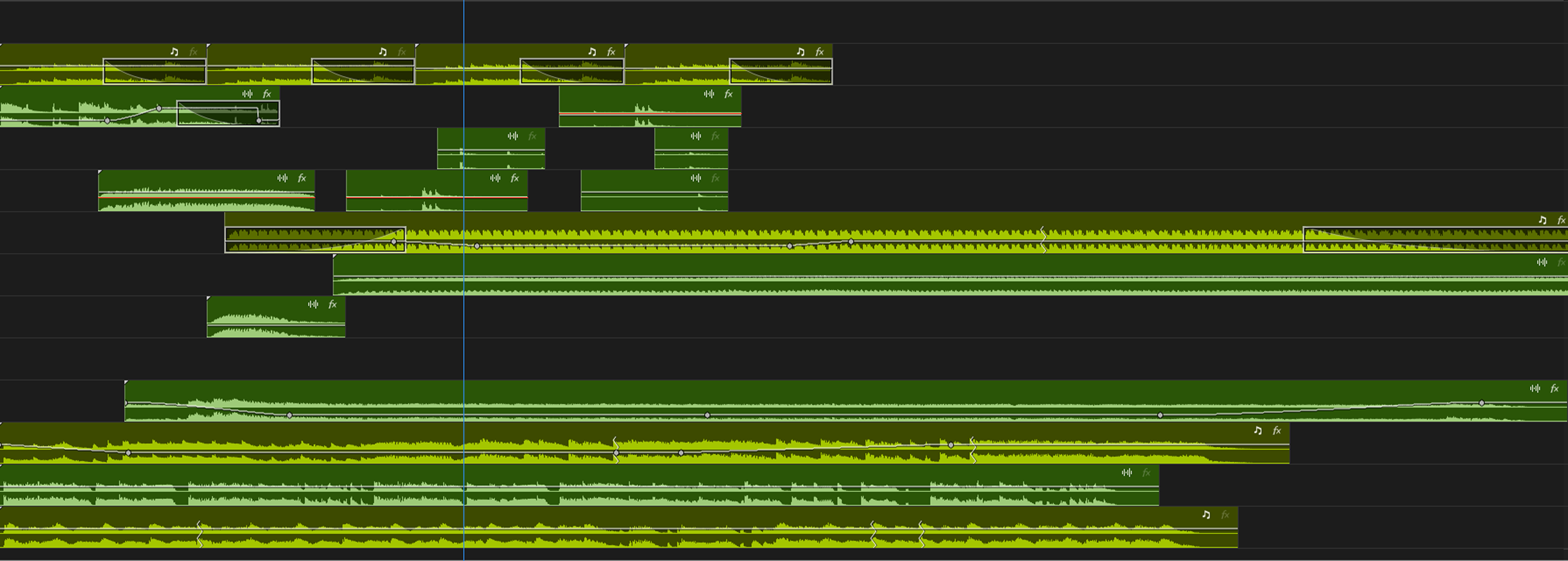This screenshot has width=1568, height=561.
Task: Click the music note icon on the long fifth-row clip
Action: (x=1539, y=220)
